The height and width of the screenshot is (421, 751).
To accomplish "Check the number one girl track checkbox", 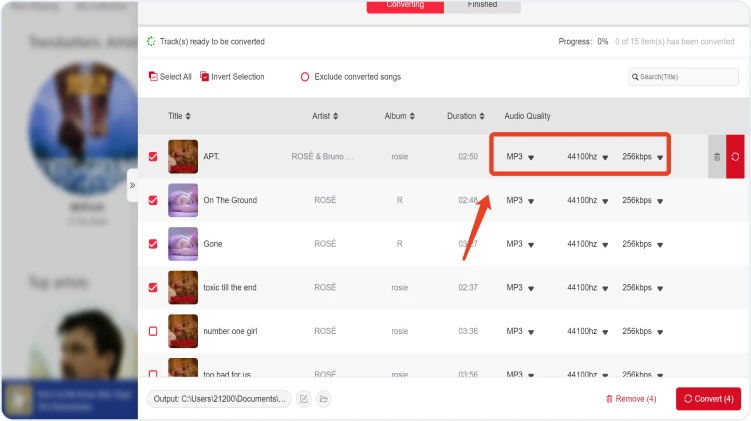I will tap(153, 331).
